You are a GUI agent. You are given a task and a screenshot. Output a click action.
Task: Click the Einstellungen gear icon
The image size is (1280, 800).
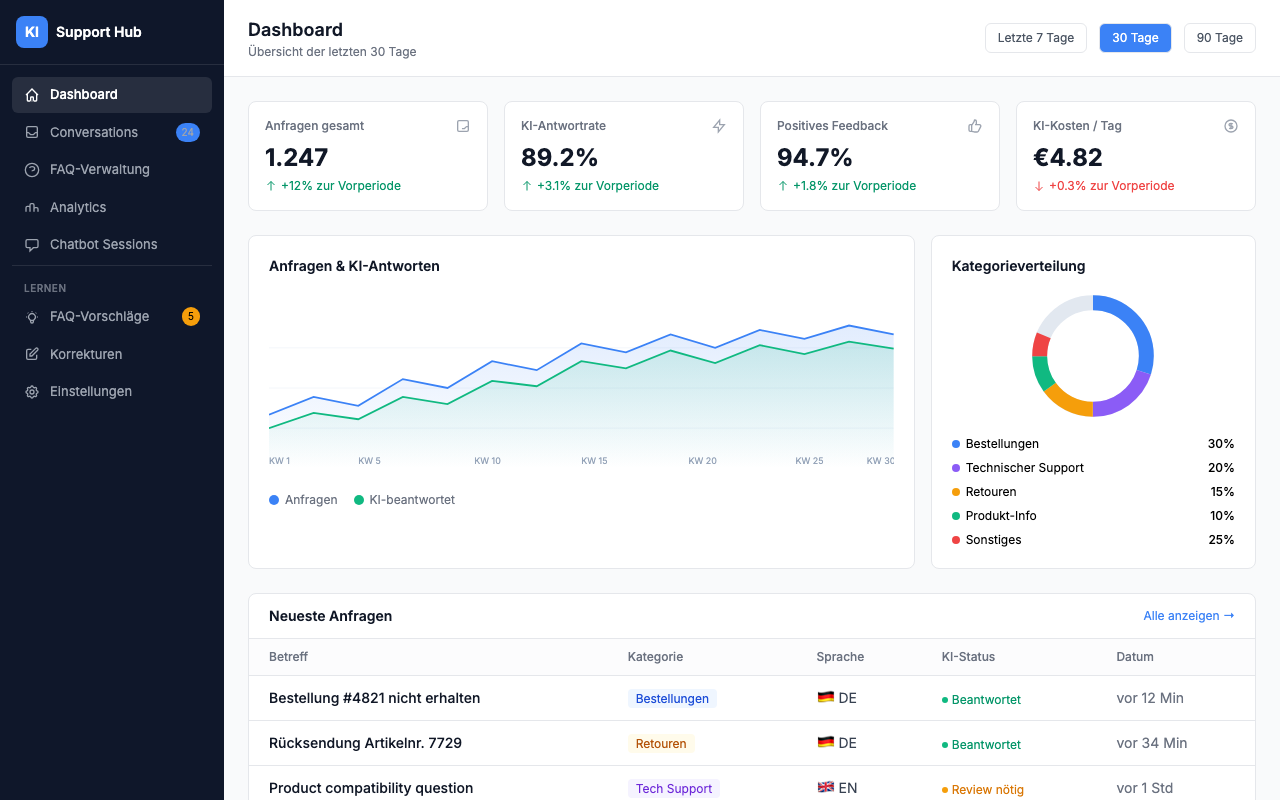(x=32, y=392)
